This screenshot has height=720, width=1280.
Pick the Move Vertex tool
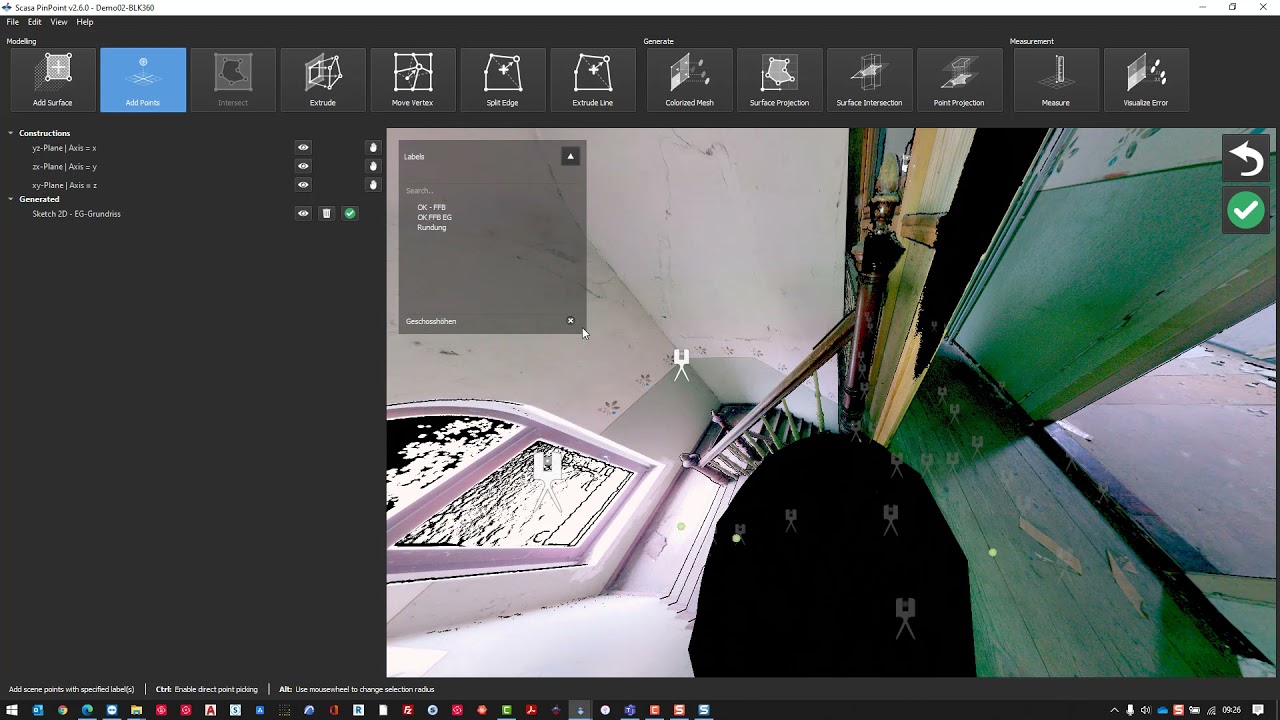coord(413,79)
